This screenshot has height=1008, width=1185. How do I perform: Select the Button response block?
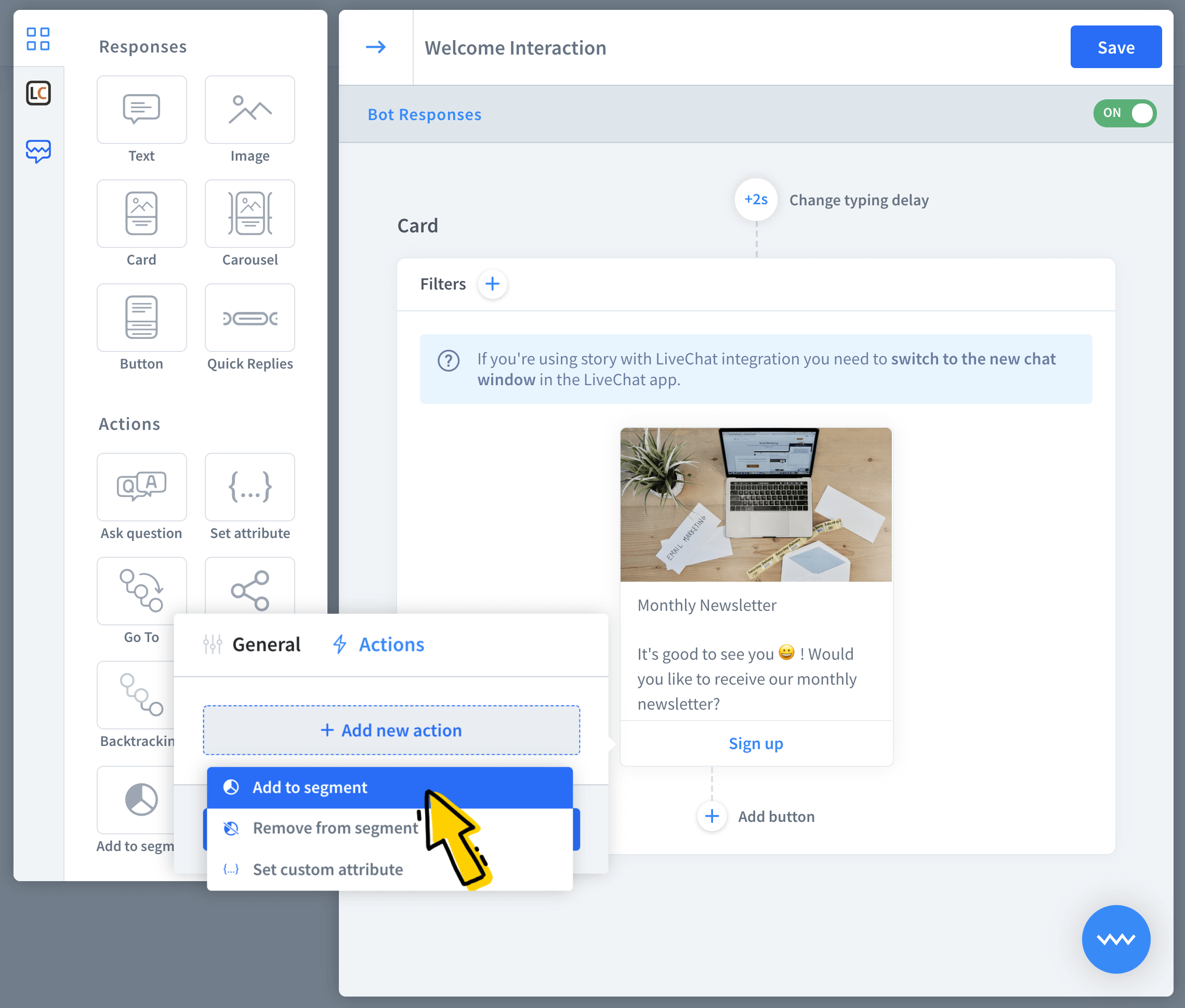click(x=141, y=318)
